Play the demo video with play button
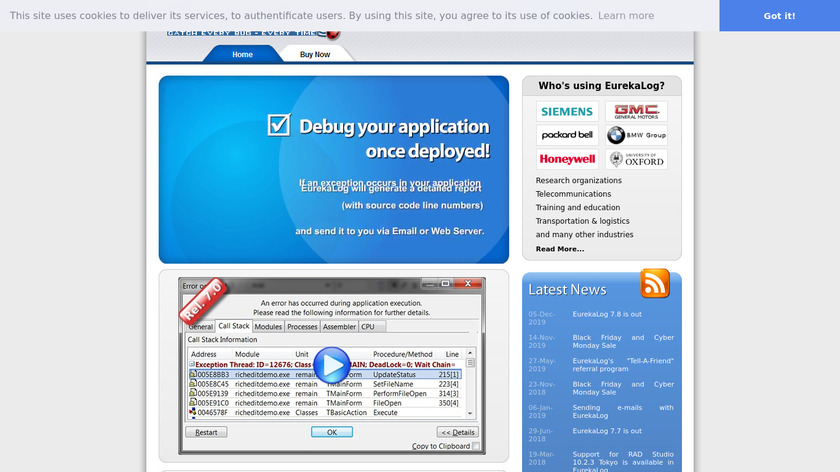Viewport: 840px width, 472px height. 332,365
